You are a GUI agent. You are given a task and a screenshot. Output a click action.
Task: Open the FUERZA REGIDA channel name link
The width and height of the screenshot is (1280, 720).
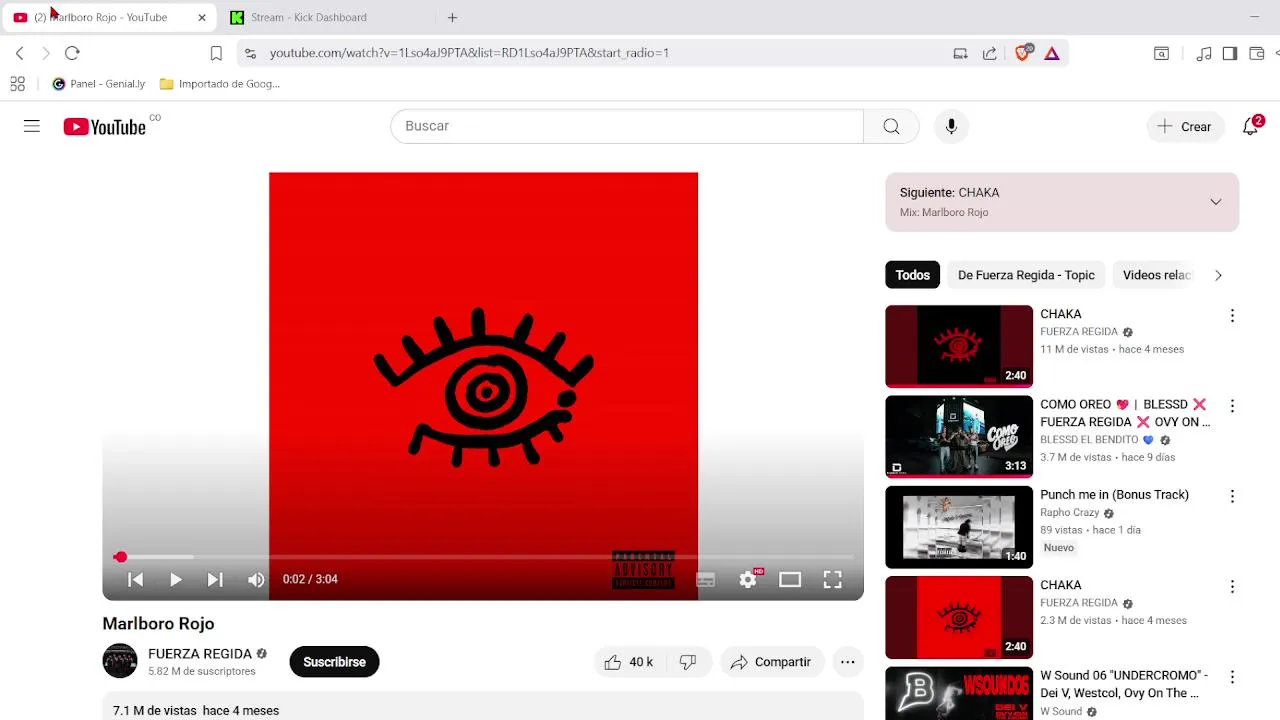tap(200, 654)
